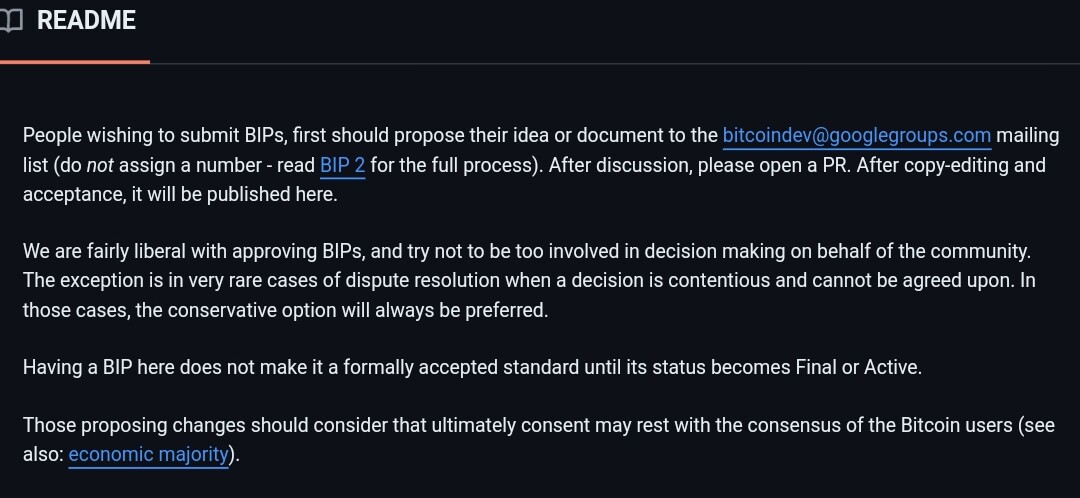Click the orange underline beneath the README tab
1080x498 pixels.
coord(74,62)
